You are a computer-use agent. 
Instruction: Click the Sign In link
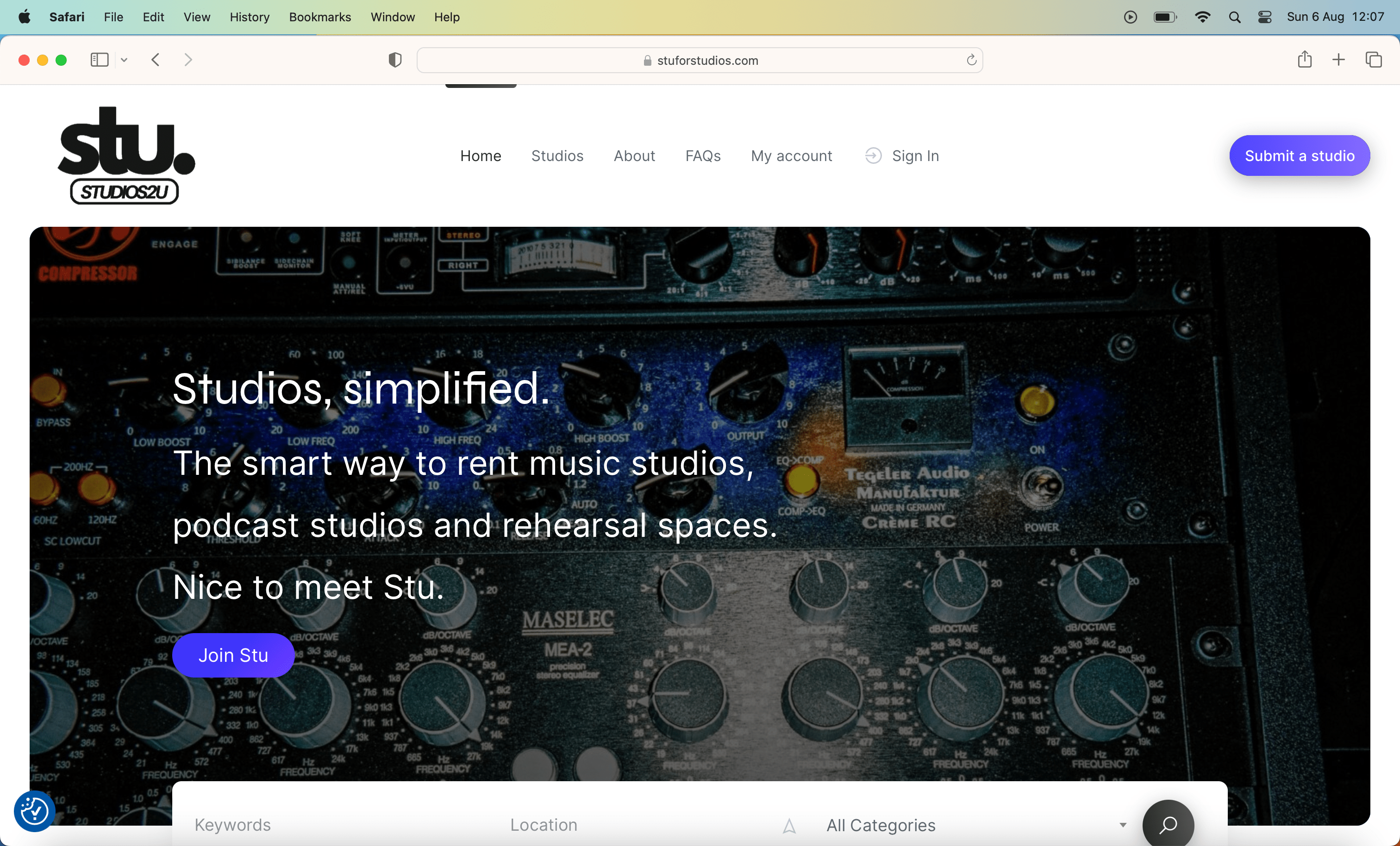click(x=915, y=156)
